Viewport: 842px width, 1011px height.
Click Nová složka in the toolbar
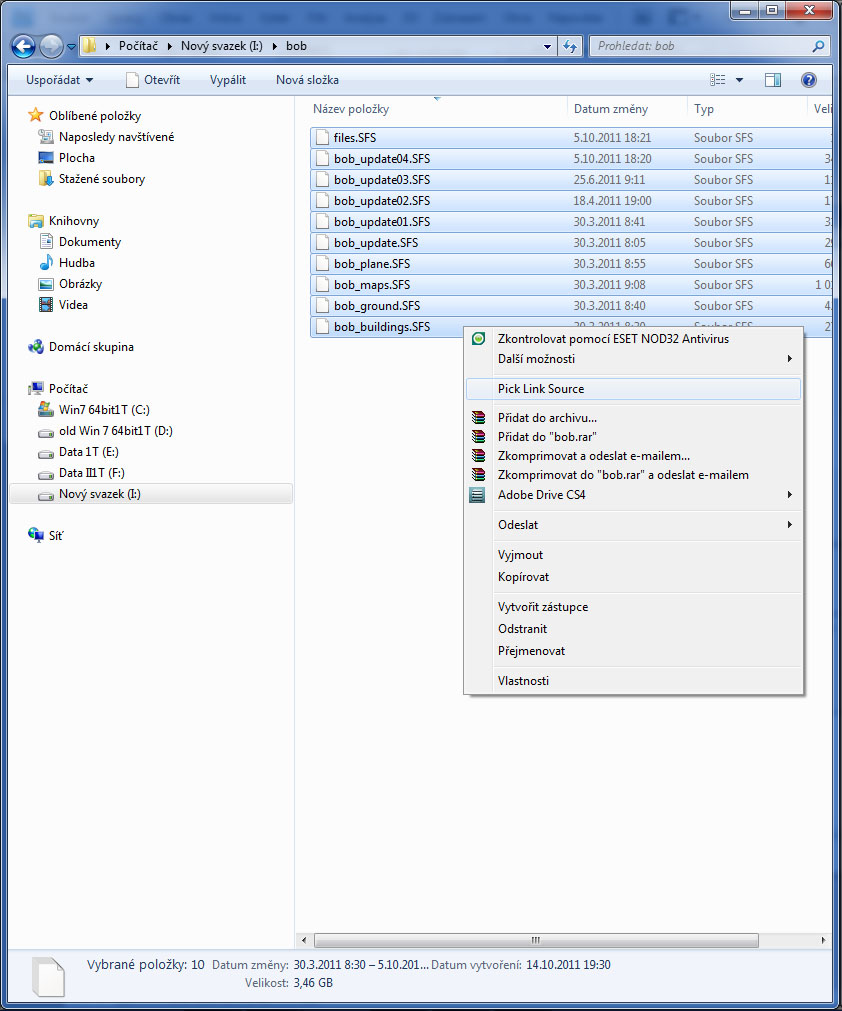pos(307,80)
